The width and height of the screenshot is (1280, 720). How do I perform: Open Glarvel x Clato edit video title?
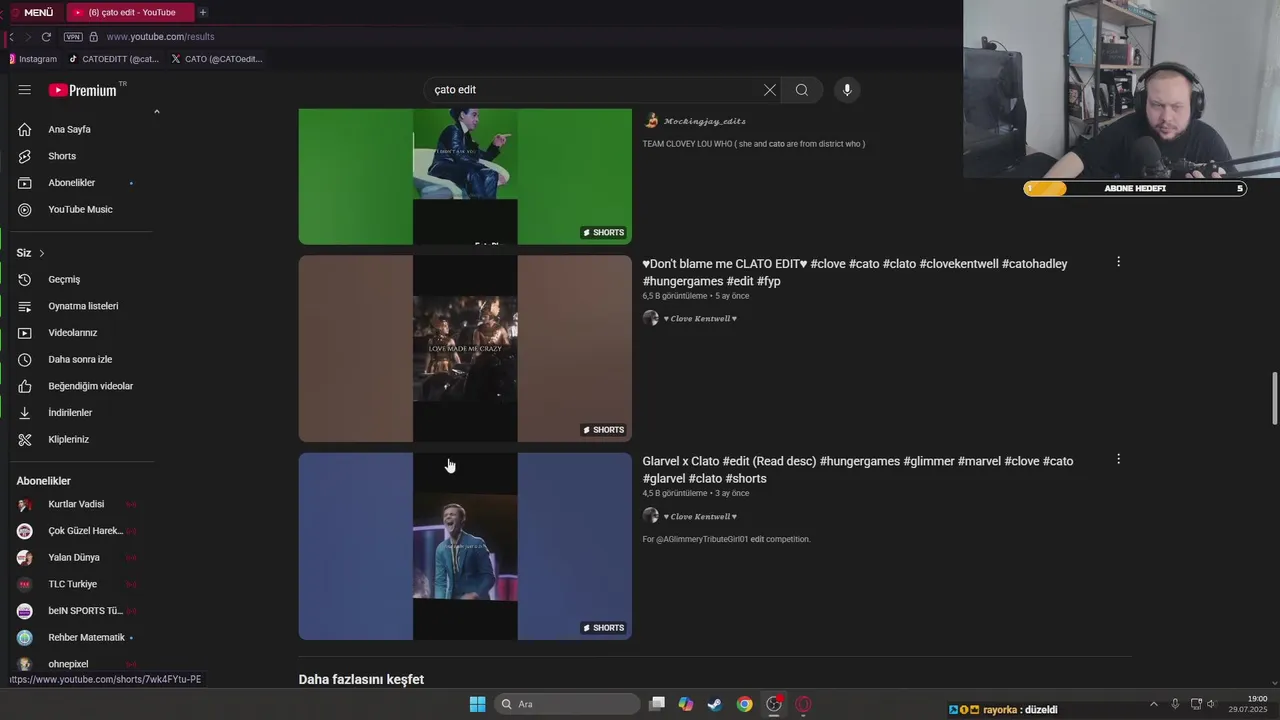click(858, 470)
